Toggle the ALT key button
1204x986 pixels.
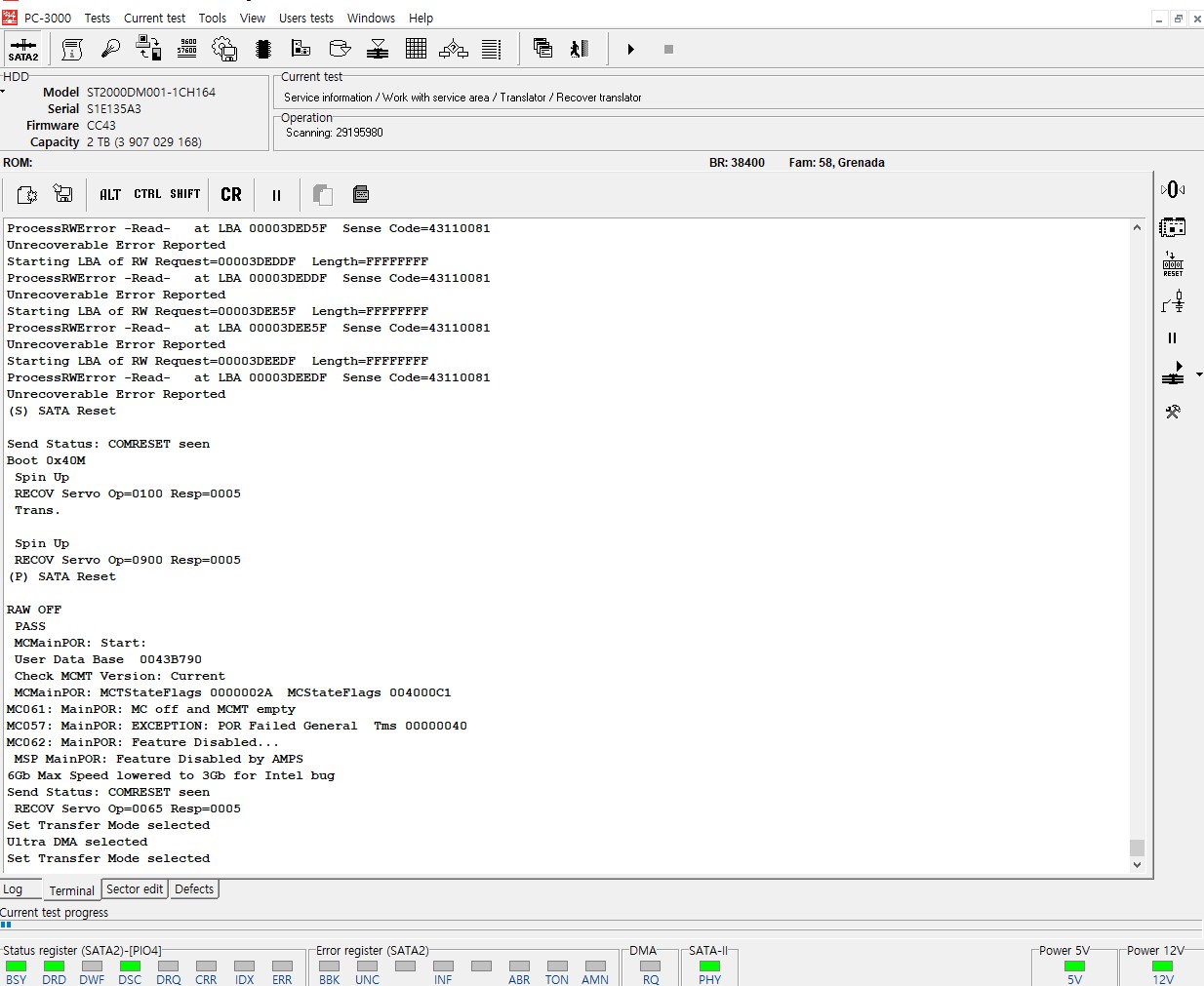pyautogui.click(x=110, y=195)
